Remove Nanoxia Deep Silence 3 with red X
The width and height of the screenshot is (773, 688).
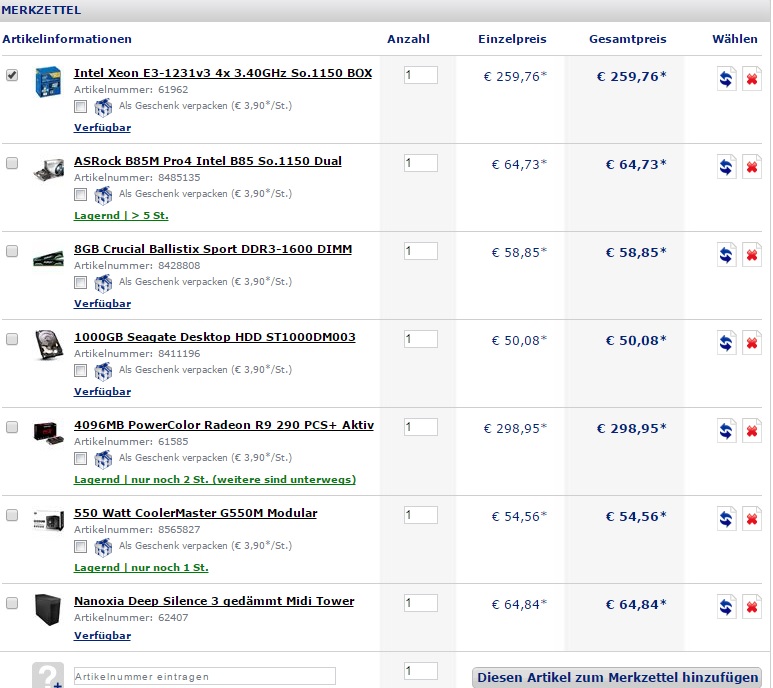(x=752, y=607)
